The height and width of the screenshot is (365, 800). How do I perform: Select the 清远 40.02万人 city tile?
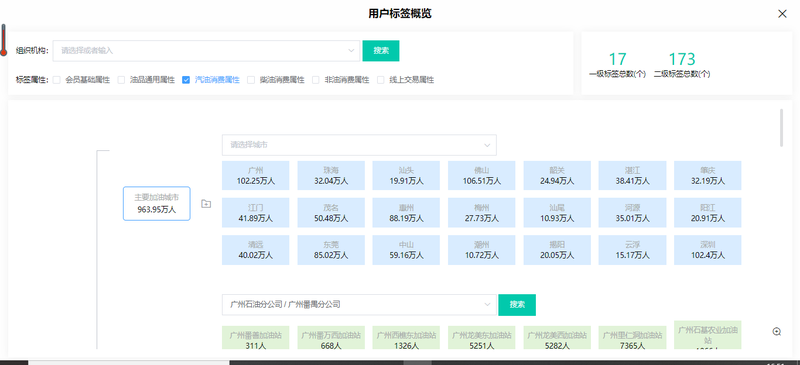pyautogui.click(x=256, y=250)
